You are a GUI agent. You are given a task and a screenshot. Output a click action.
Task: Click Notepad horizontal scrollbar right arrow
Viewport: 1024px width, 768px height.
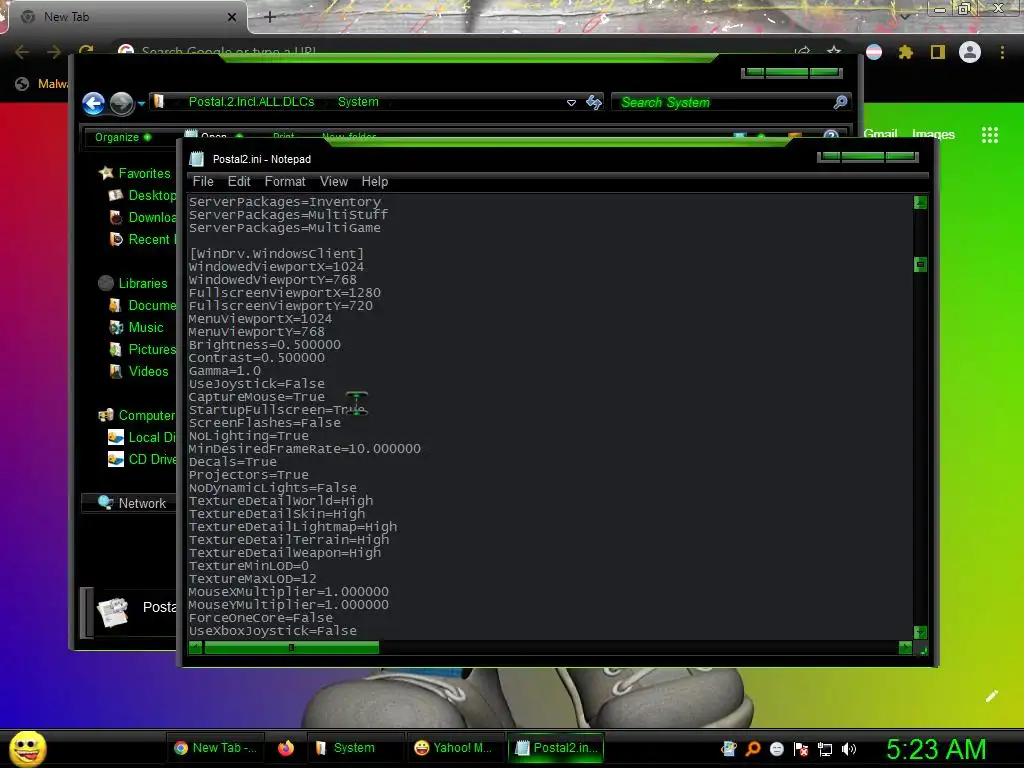click(905, 648)
